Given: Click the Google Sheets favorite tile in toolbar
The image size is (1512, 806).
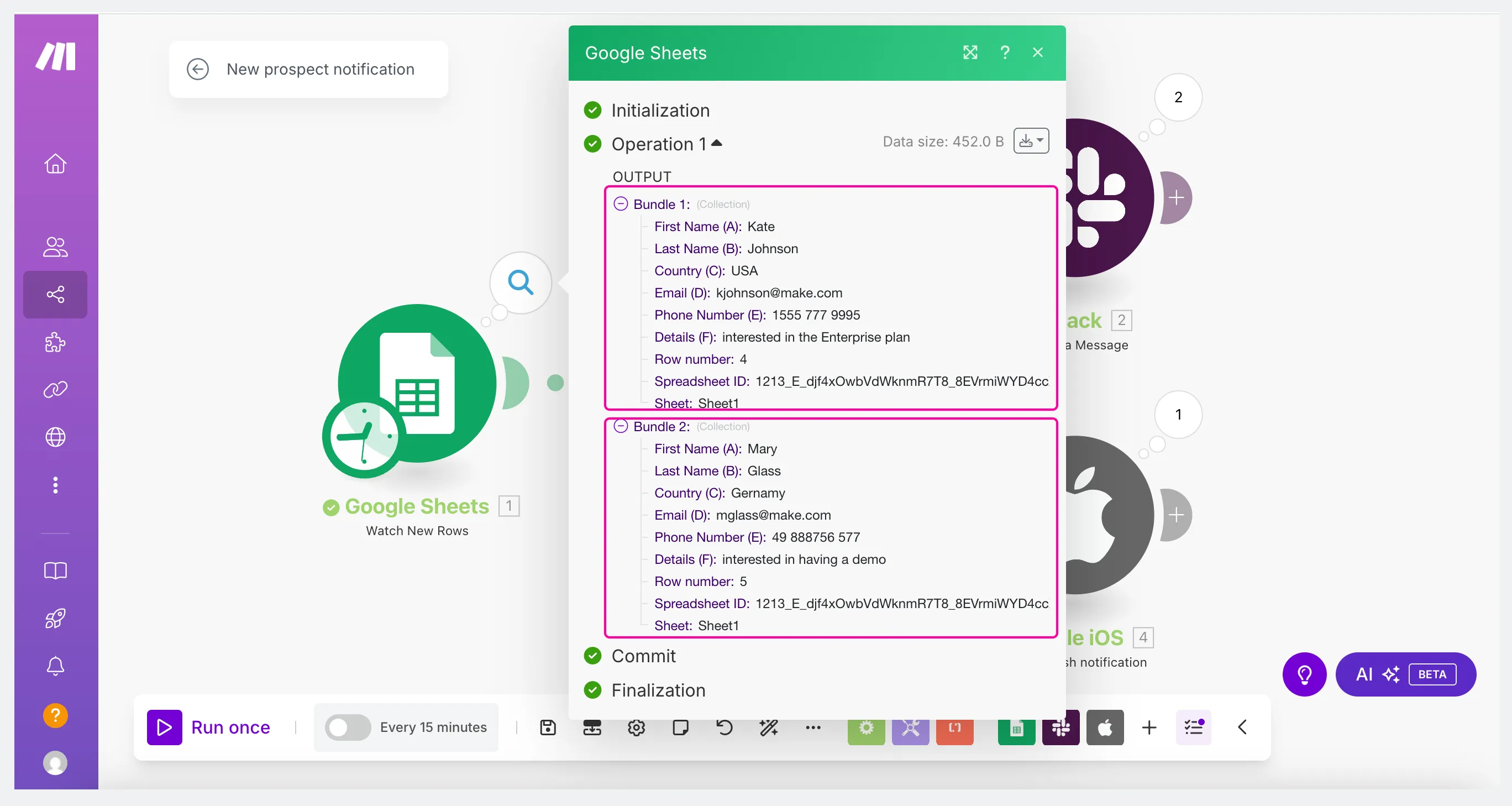Looking at the screenshot, I should coord(1017,728).
